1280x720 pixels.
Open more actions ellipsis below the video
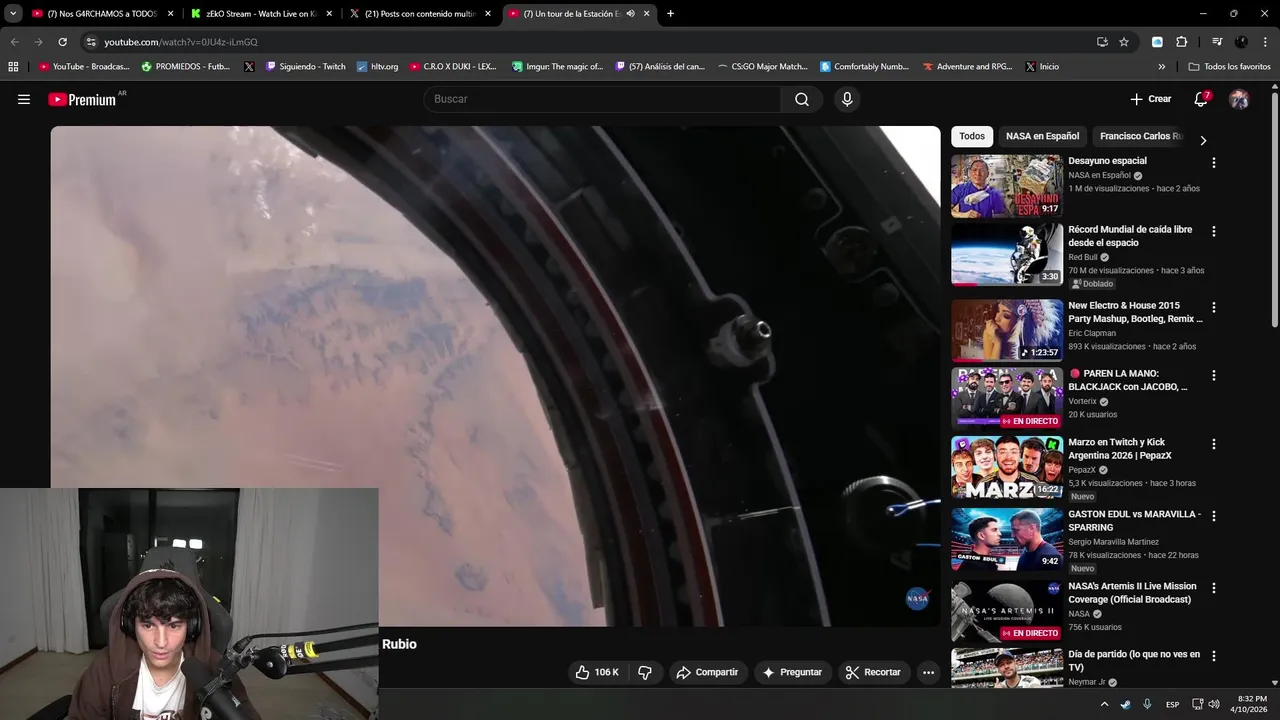928,672
